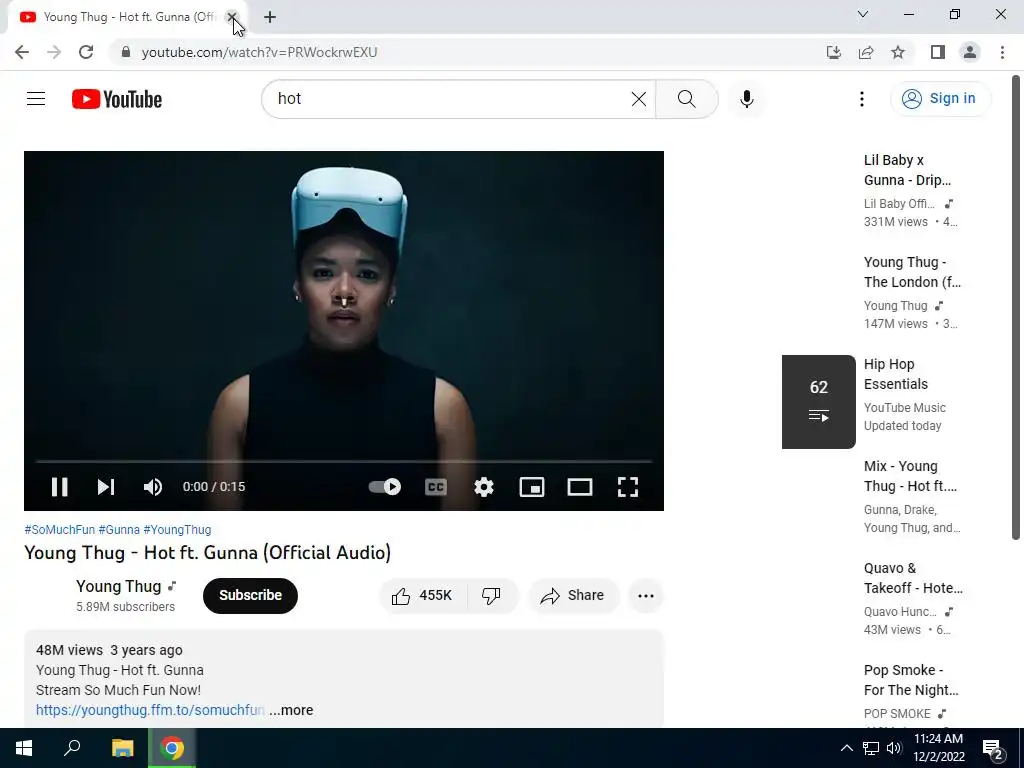Switch to theater mode
The height and width of the screenshot is (768, 1024).
pyautogui.click(x=580, y=487)
